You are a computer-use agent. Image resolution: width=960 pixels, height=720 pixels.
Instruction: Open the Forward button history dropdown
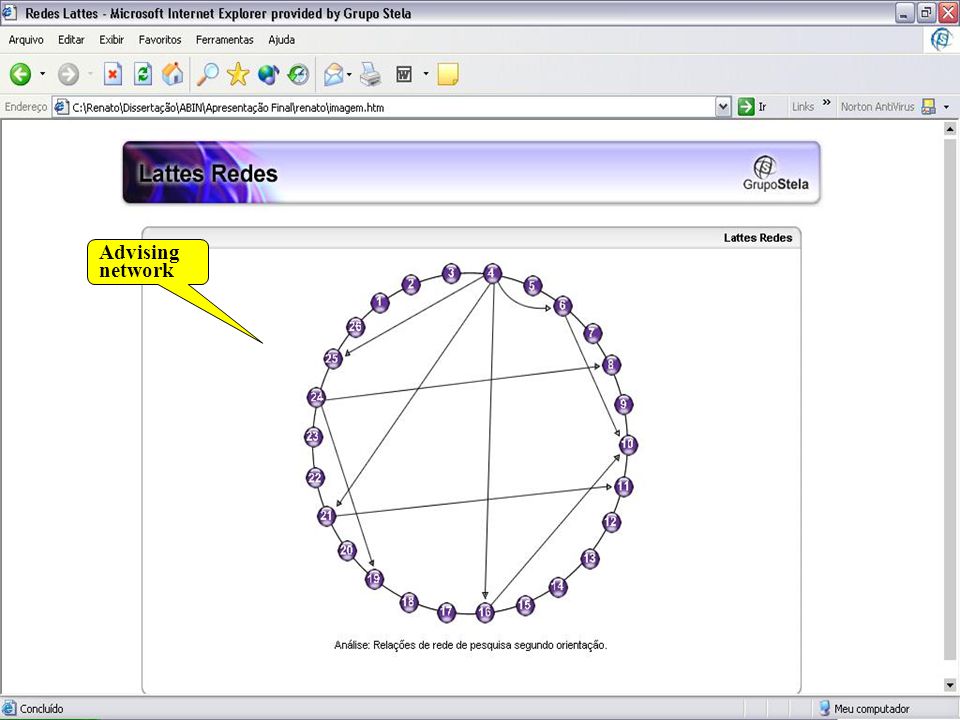click(90, 75)
